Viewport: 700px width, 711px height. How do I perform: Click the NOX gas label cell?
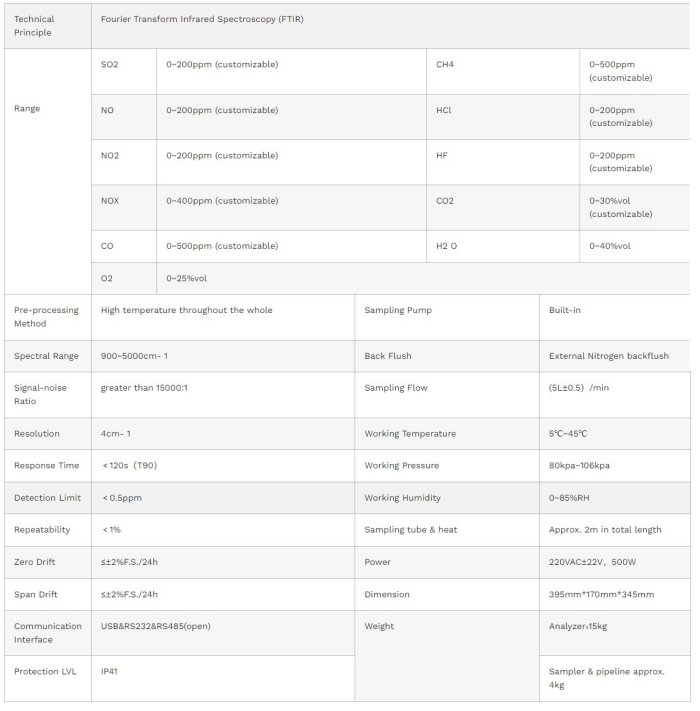coord(110,201)
